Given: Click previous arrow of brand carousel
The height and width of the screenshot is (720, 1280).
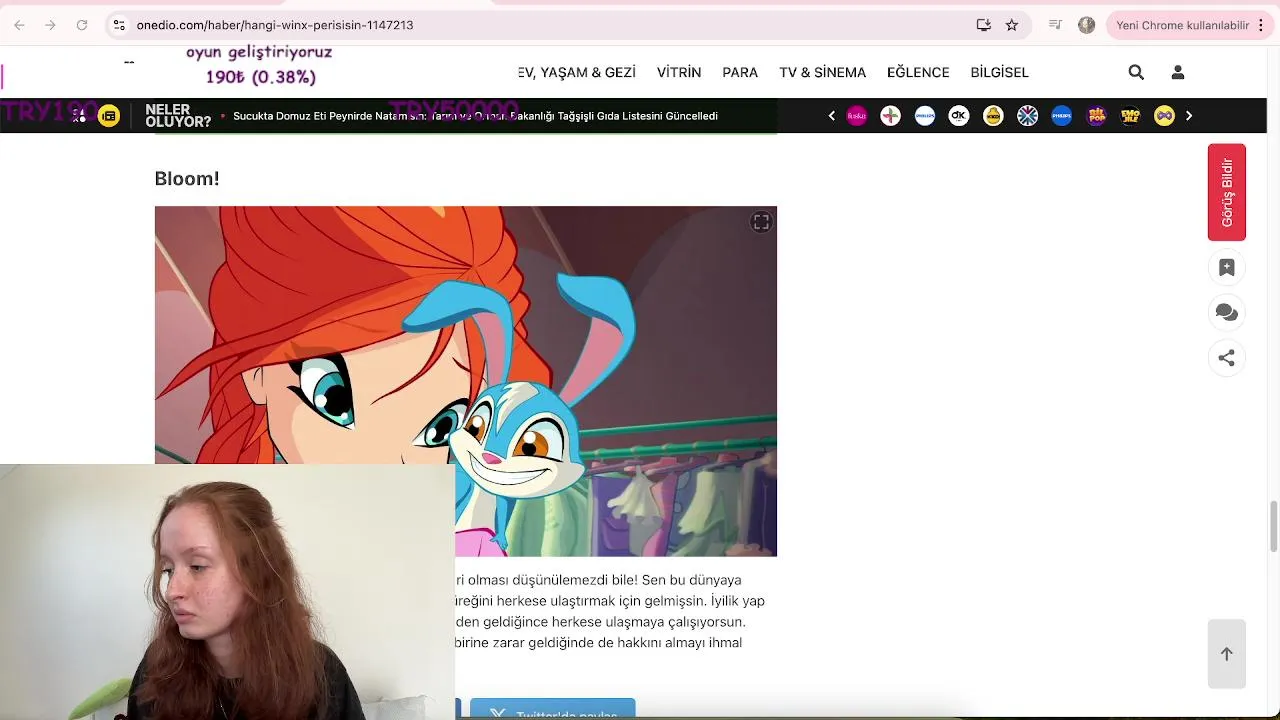Looking at the screenshot, I should (831, 116).
